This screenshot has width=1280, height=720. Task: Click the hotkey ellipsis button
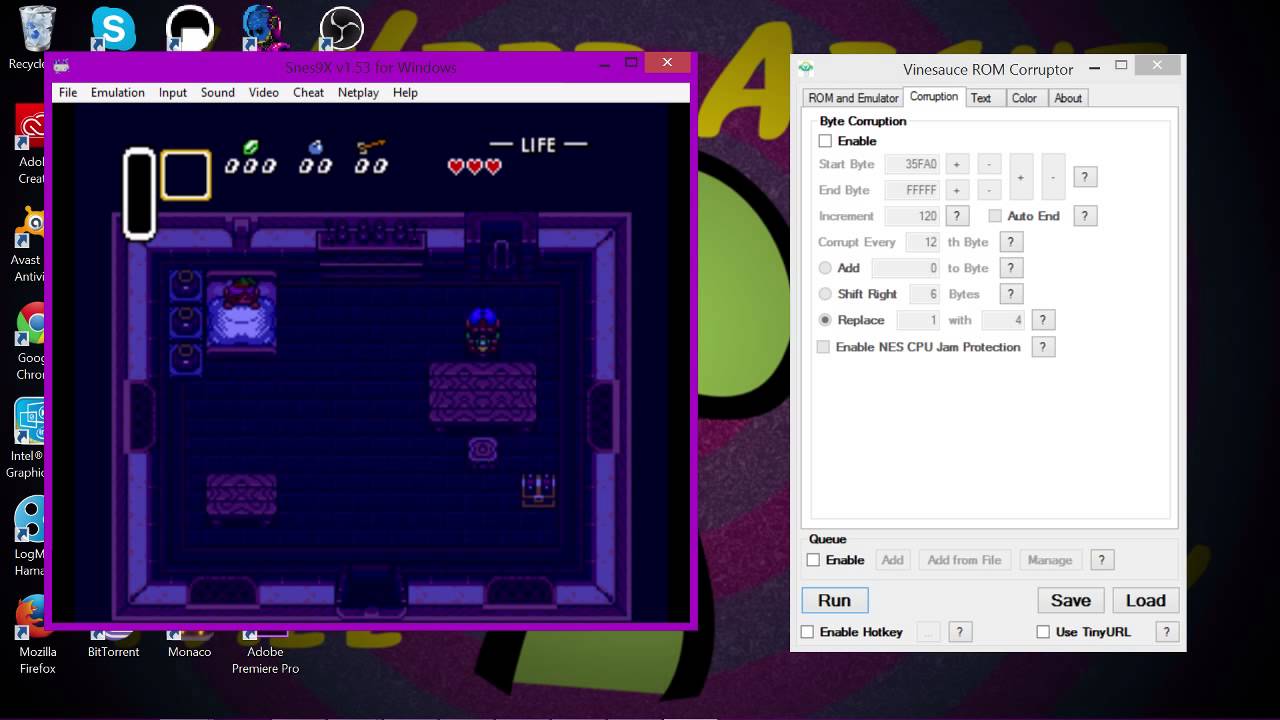tap(927, 632)
